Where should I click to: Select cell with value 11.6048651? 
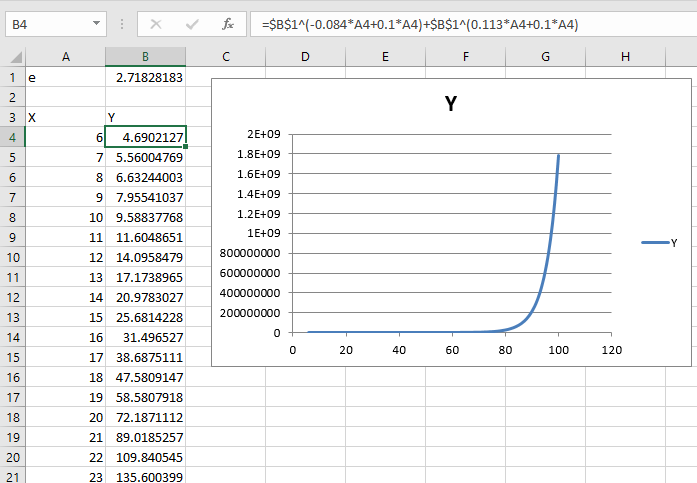[145, 237]
